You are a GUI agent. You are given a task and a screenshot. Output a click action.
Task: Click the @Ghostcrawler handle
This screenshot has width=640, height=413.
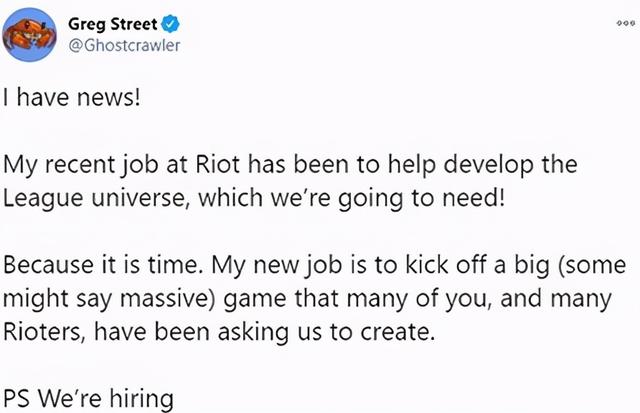[124, 45]
